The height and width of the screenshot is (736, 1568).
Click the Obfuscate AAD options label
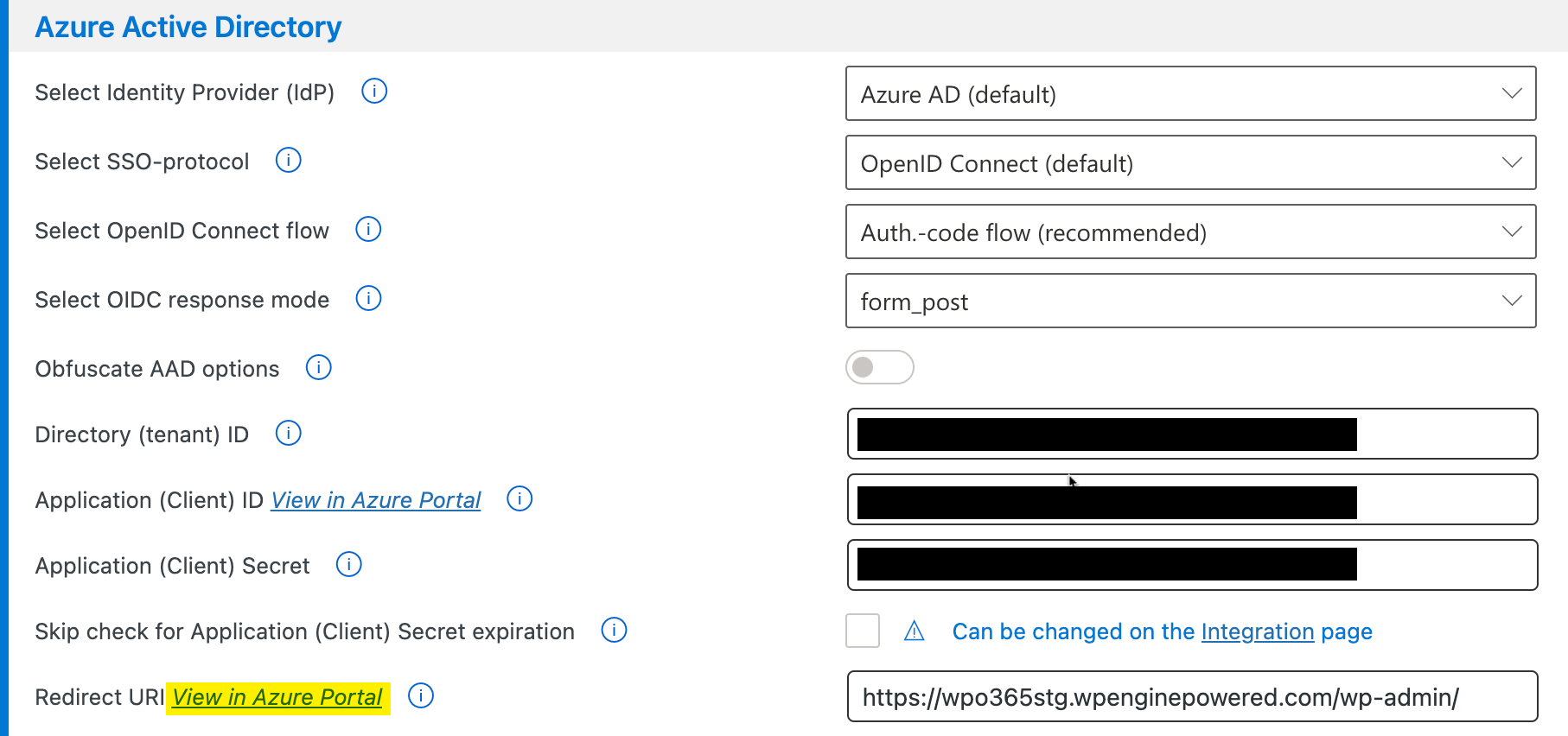pos(157,369)
